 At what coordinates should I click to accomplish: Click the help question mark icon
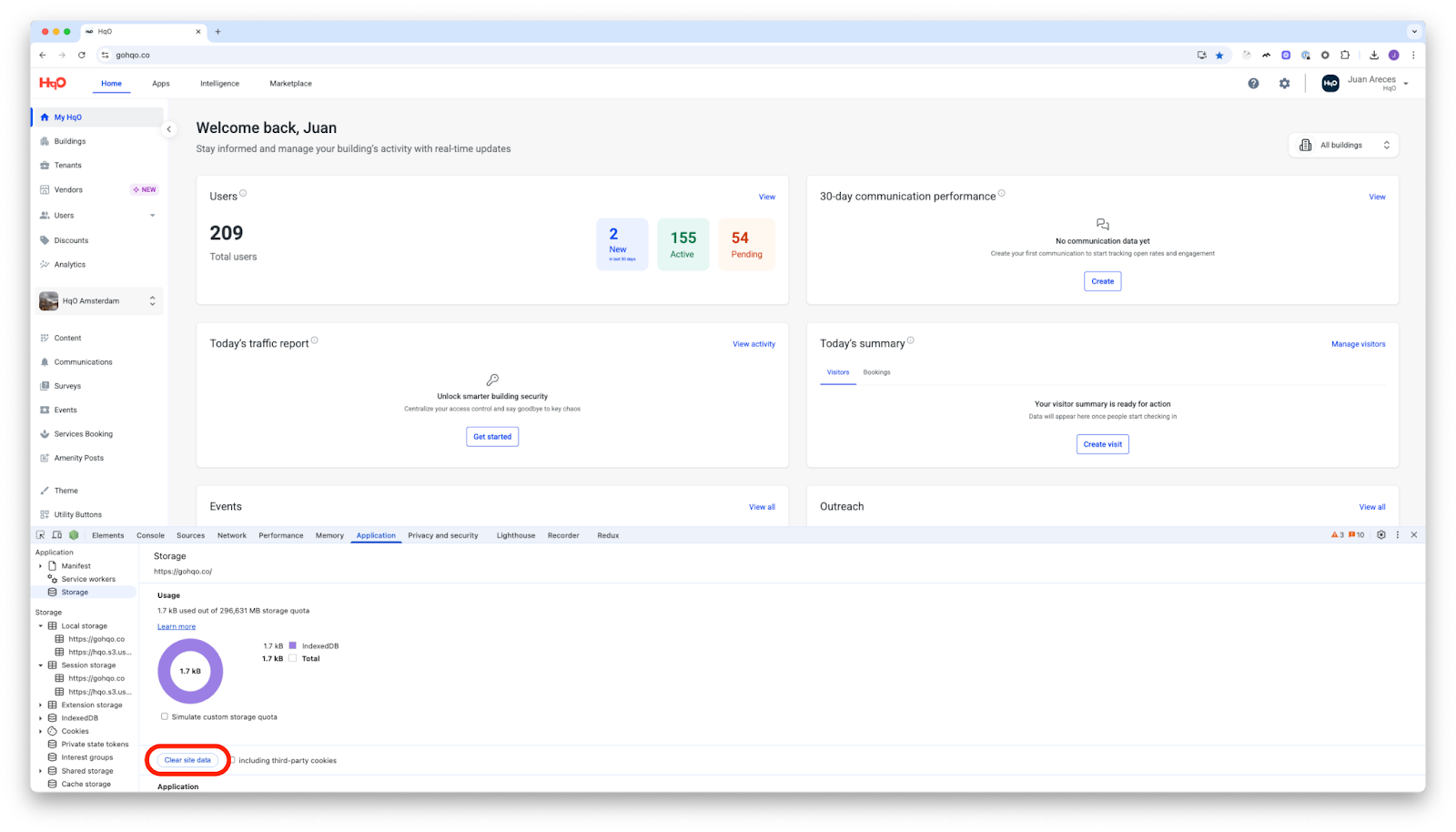[x=1253, y=84]
